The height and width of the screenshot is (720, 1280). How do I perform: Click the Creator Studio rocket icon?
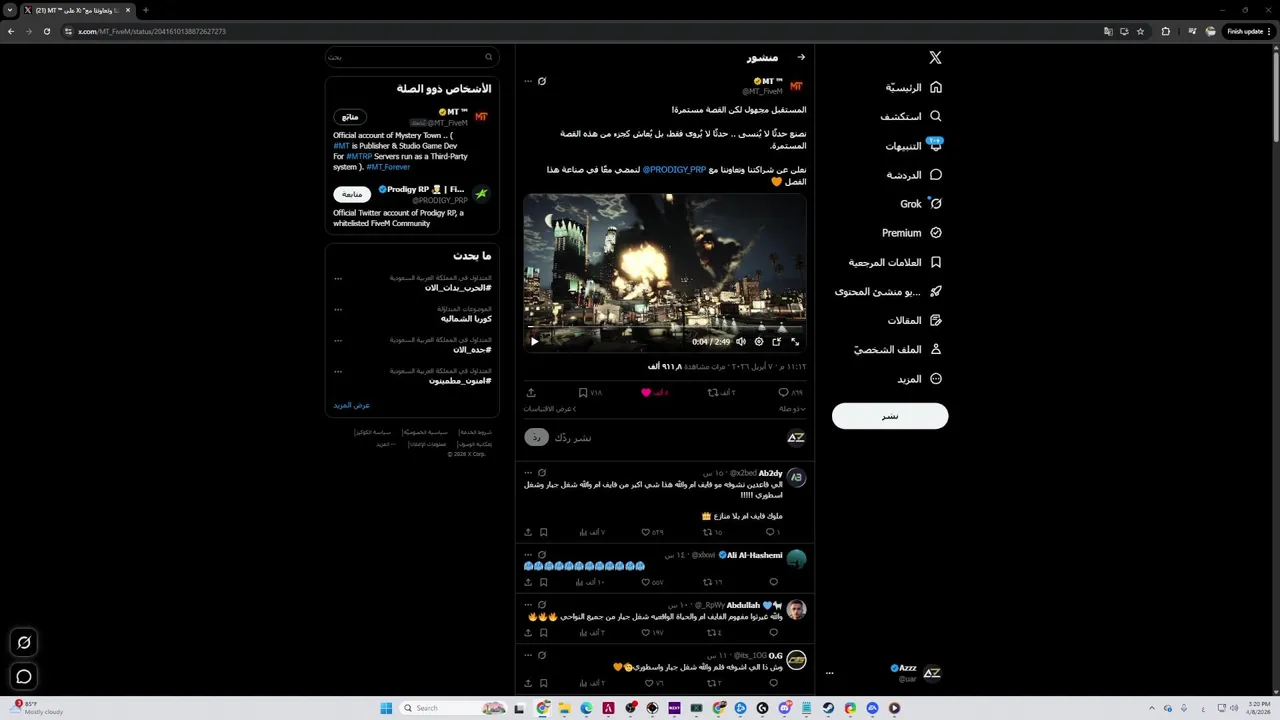(936, 291)
